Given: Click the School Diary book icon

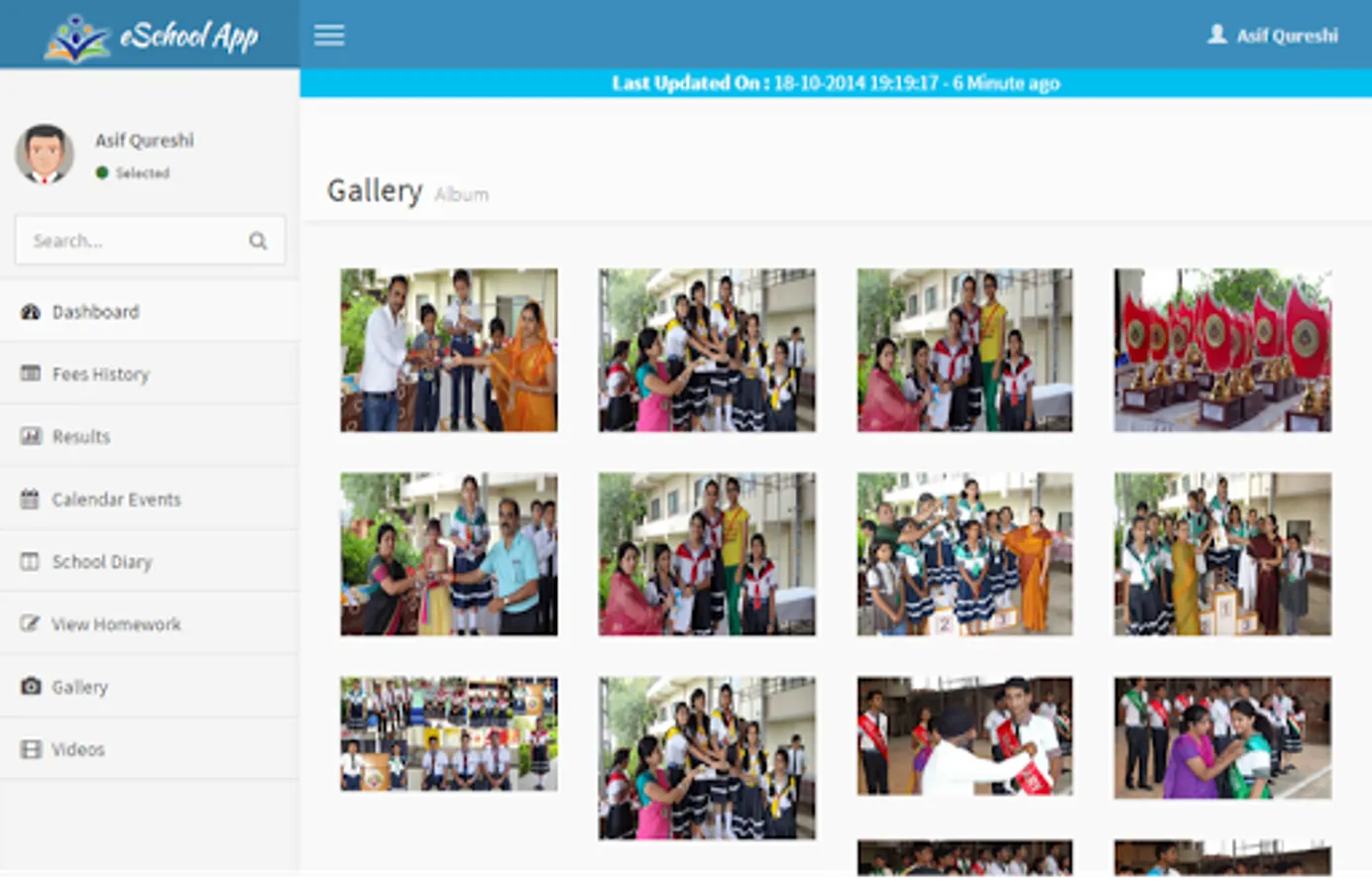Looking at the screenshot, I should (x=30, y=561).
